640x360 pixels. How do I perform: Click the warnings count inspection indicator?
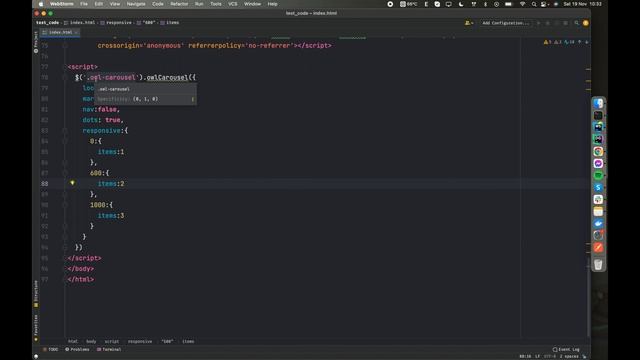(547, 42)
